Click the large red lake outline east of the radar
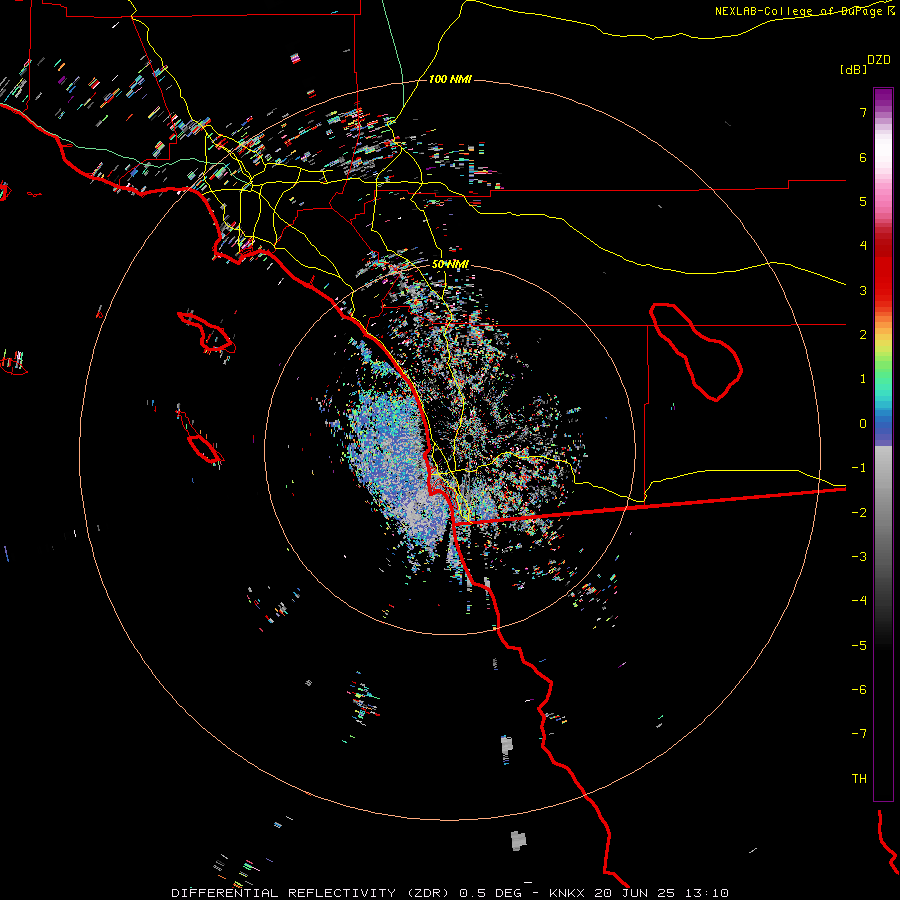Viewport: 900px width, 900px height. click(x=696, y=351)
